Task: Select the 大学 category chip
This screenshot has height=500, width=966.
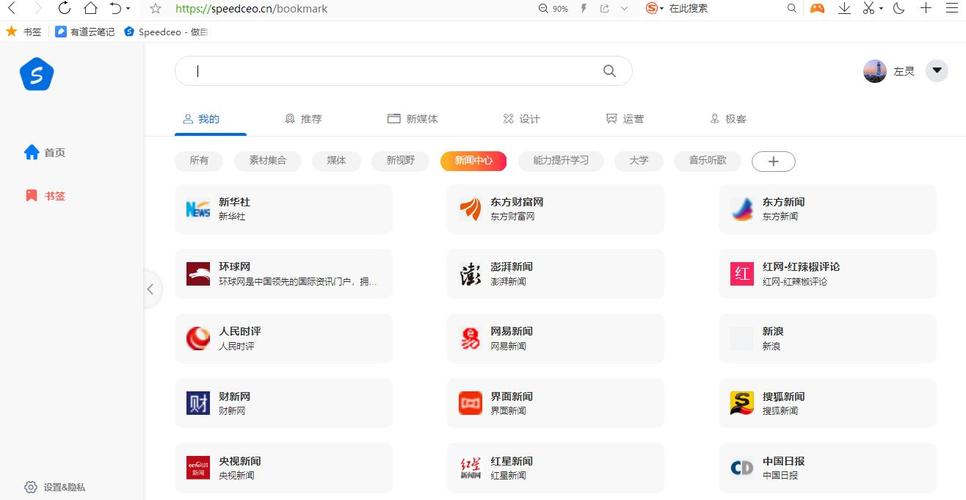Action: coord(639,161)
